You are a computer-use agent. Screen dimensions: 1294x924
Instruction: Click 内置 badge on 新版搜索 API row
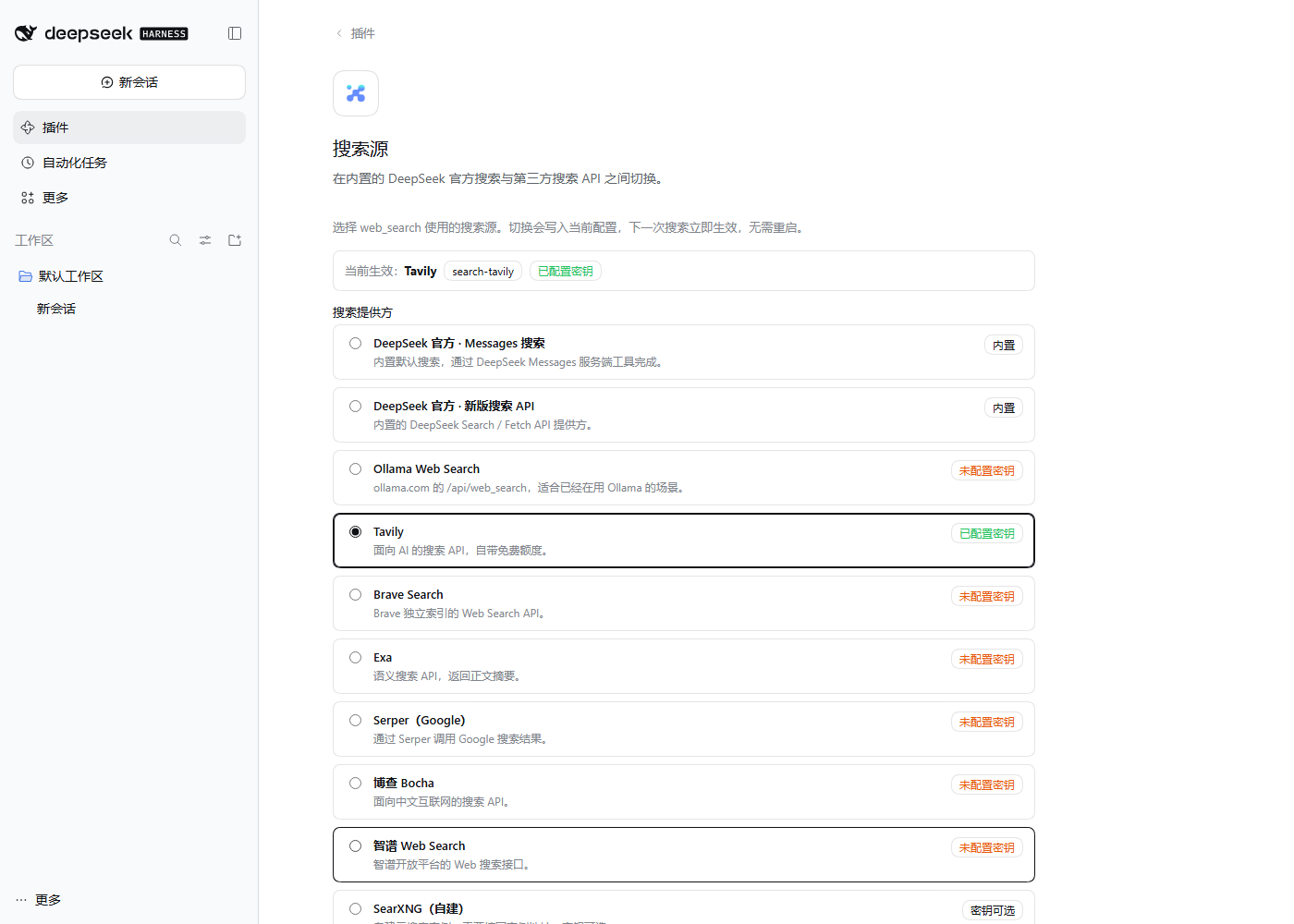click(x=1004, y=408)
